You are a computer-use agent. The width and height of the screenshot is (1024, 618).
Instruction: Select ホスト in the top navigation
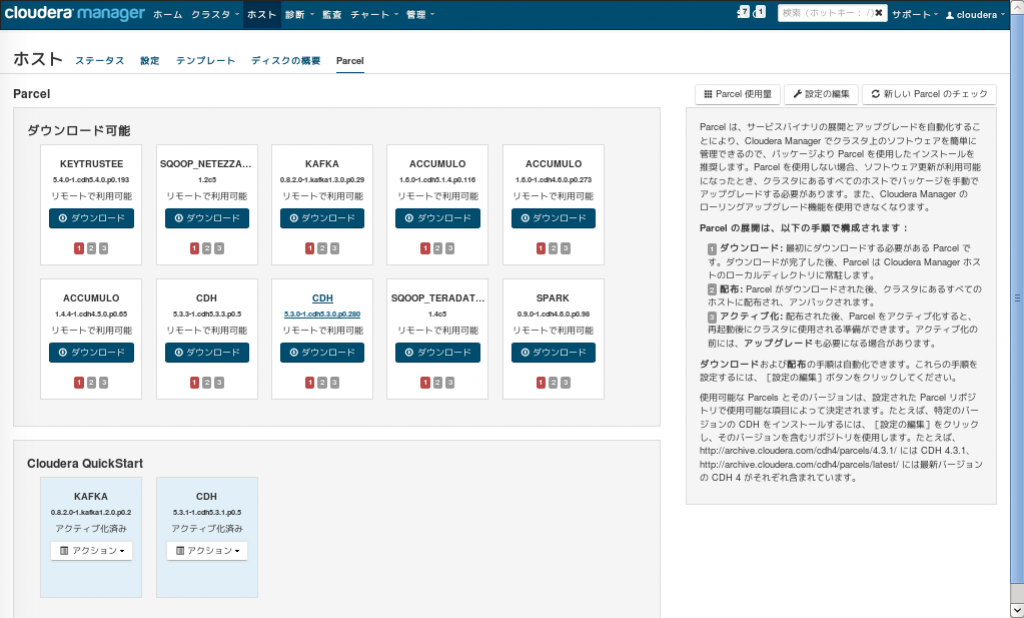tap(262, 14)
